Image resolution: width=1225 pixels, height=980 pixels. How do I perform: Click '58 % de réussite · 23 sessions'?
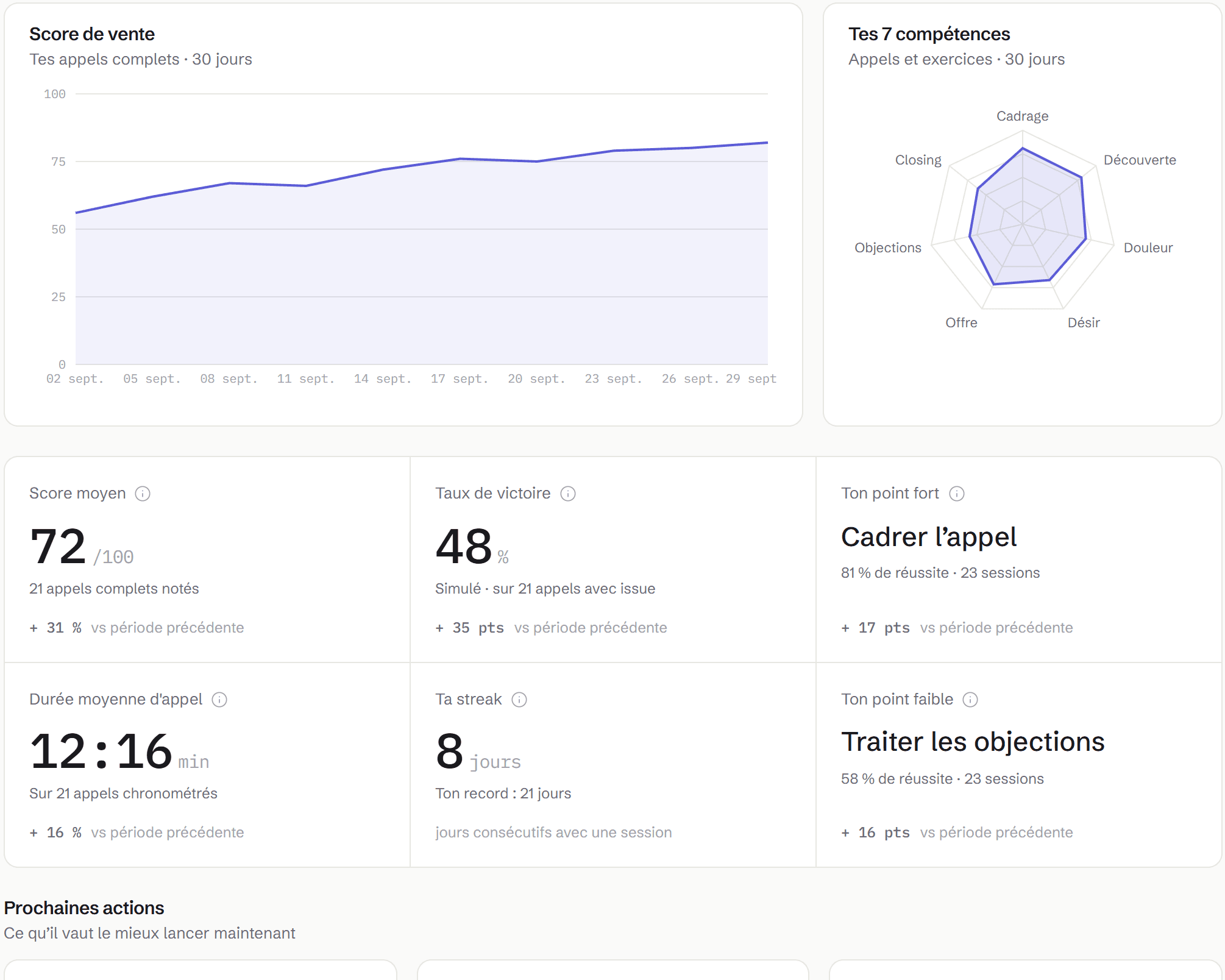pos(942,779)
